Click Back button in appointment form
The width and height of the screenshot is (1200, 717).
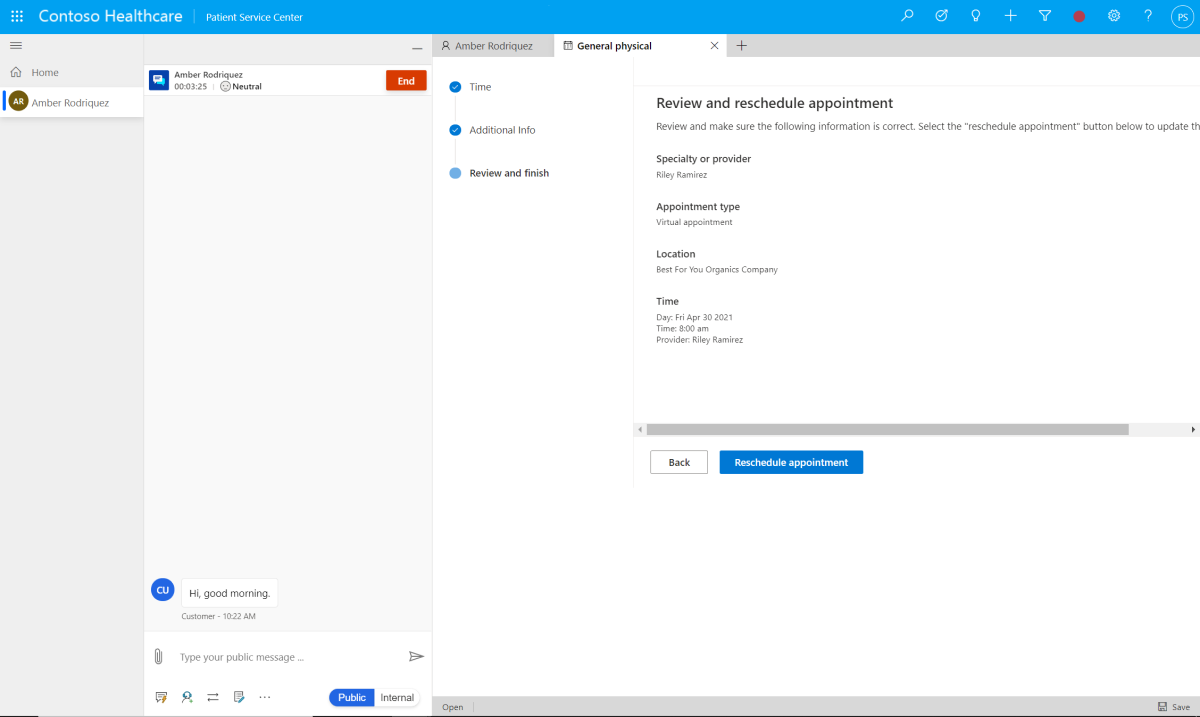coord(679,462)
